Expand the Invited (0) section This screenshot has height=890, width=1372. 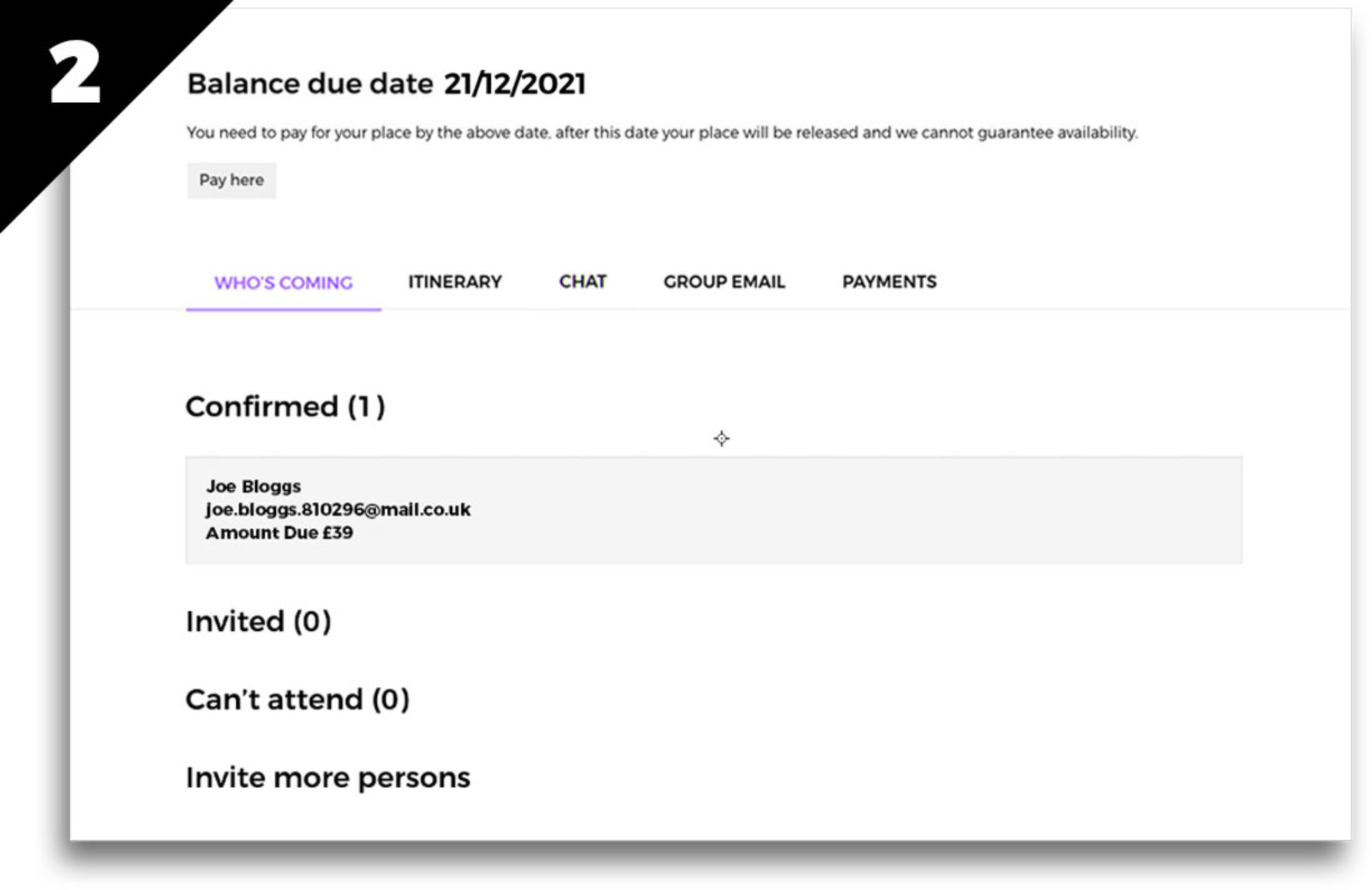click(258, 621)
